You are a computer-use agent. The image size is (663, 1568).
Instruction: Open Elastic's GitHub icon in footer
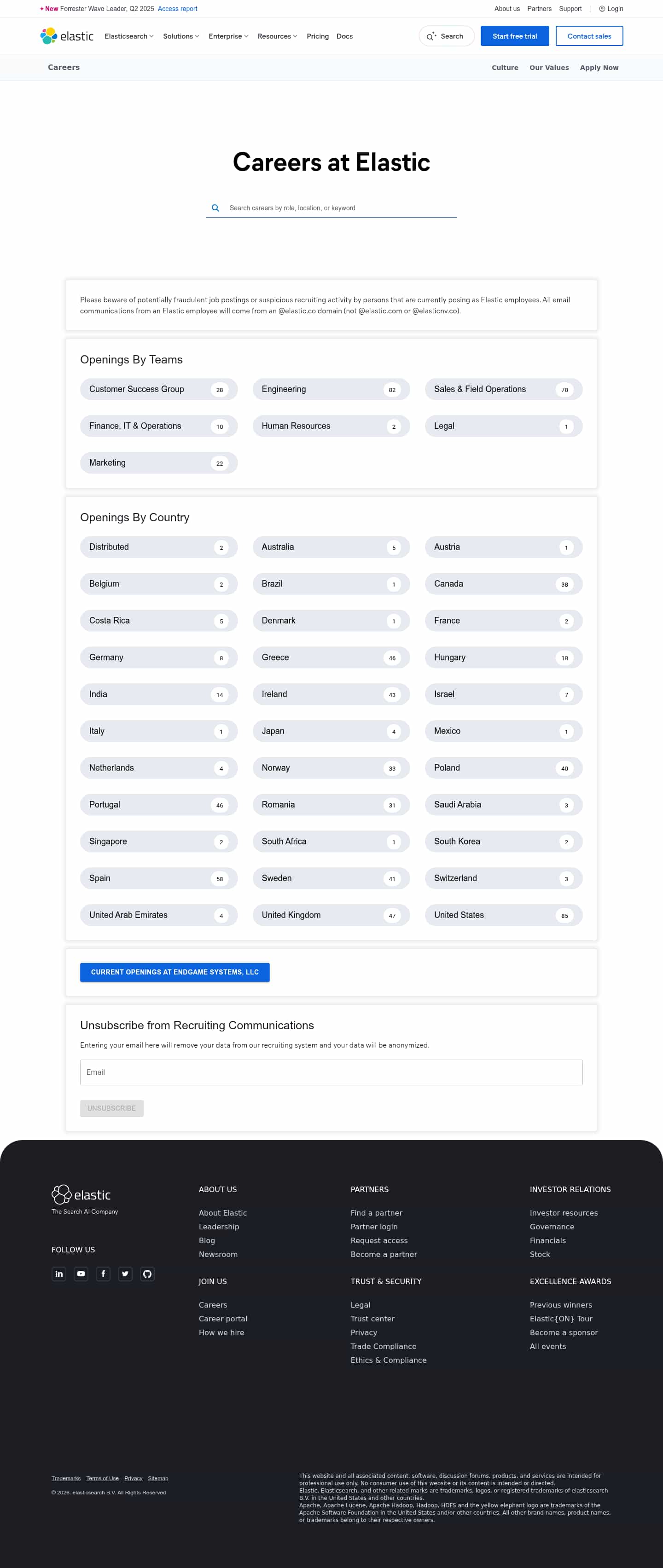click(x=147, y=1274)
